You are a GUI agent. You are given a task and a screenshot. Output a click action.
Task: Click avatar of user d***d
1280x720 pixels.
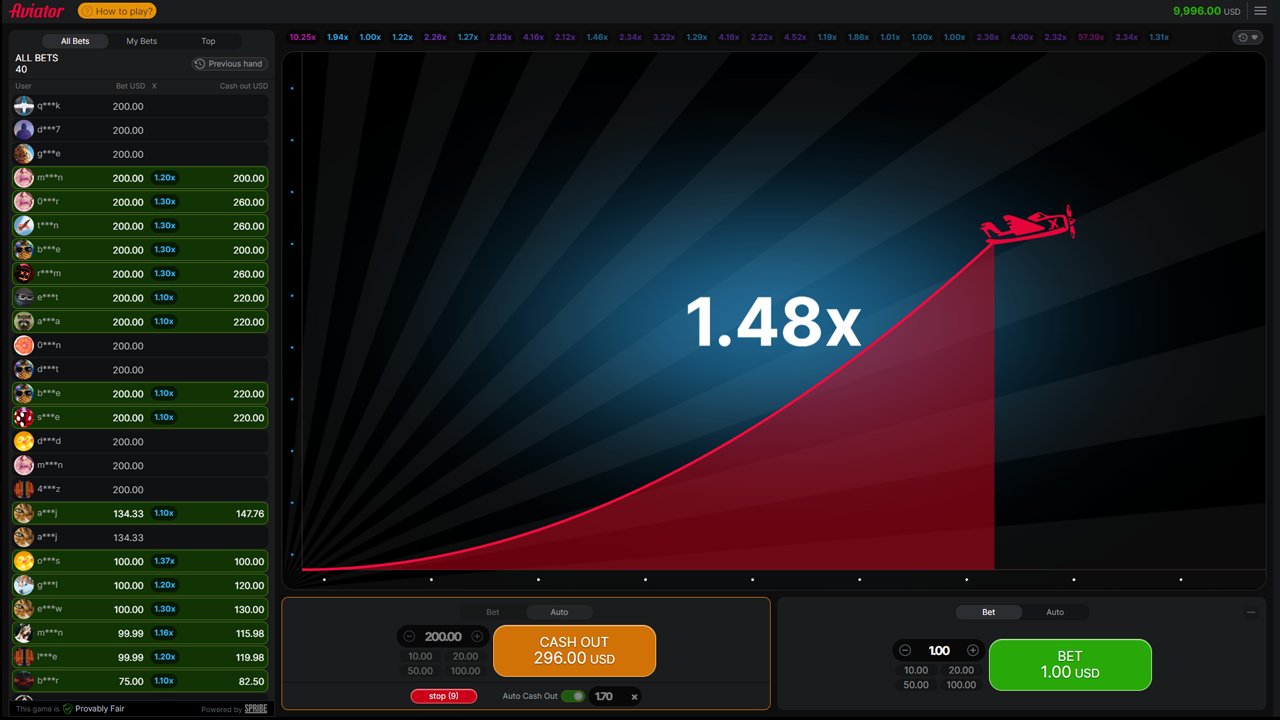pyautogui.click(x=24, y=442)
